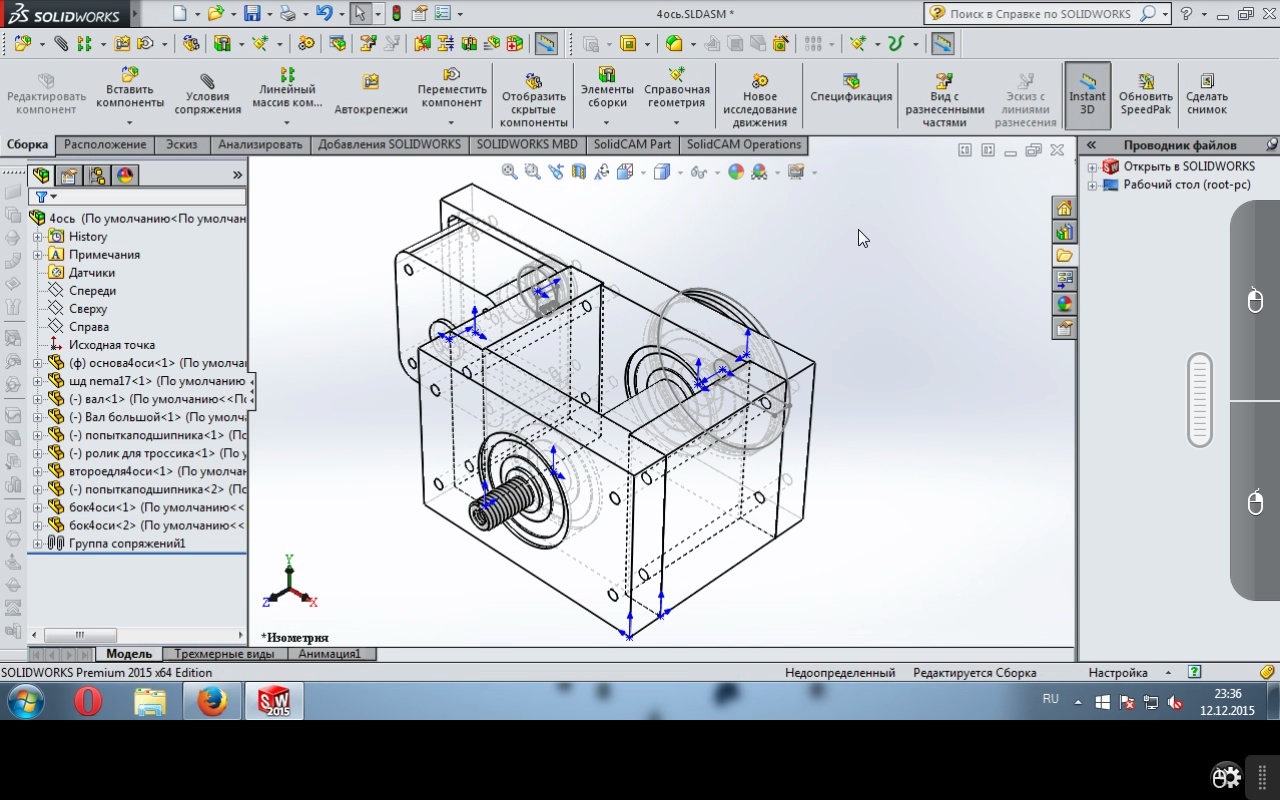1280x800 pixels.
Task: Open the SOLIDWORKS MBD tab
Action: click(527, 145)
